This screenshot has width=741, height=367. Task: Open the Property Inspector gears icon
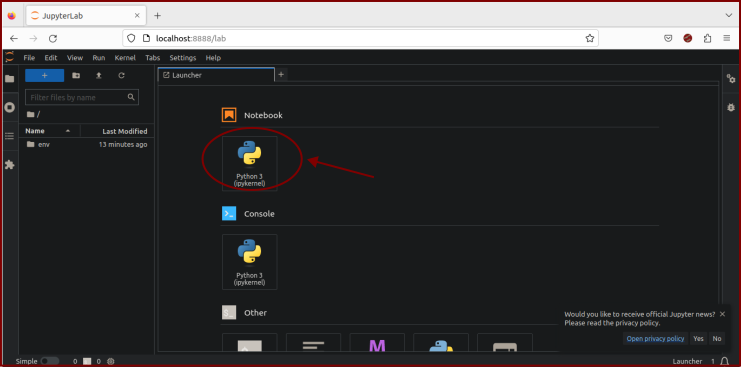click(731, 79)
